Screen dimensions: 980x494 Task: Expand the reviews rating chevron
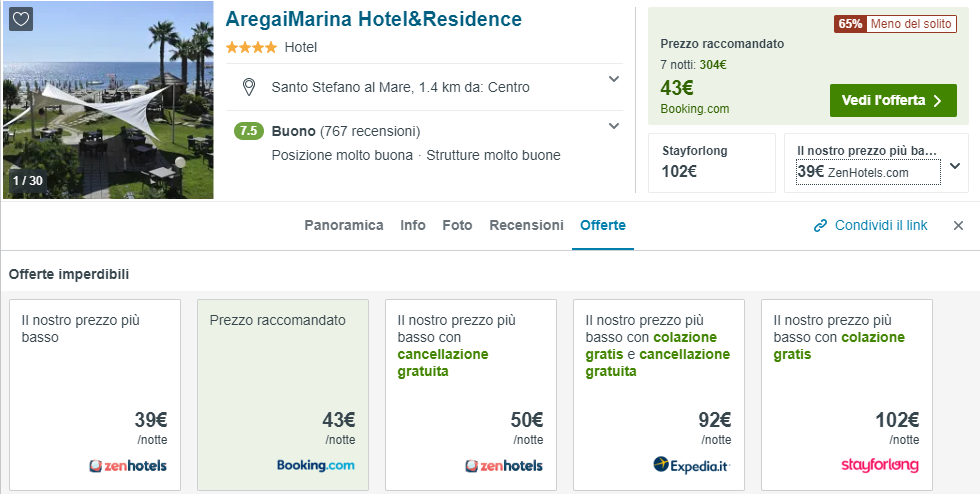point(614,125)
